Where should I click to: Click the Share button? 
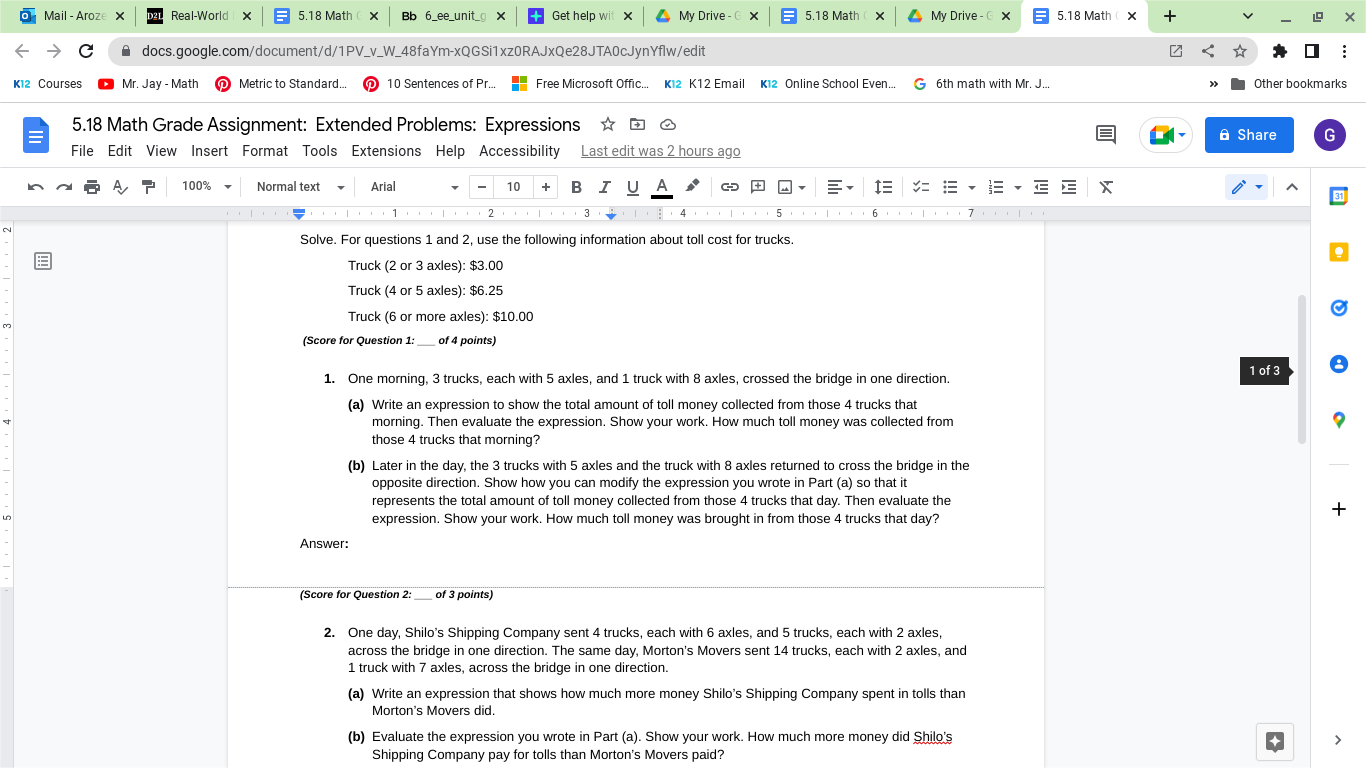click(1248, 134)
